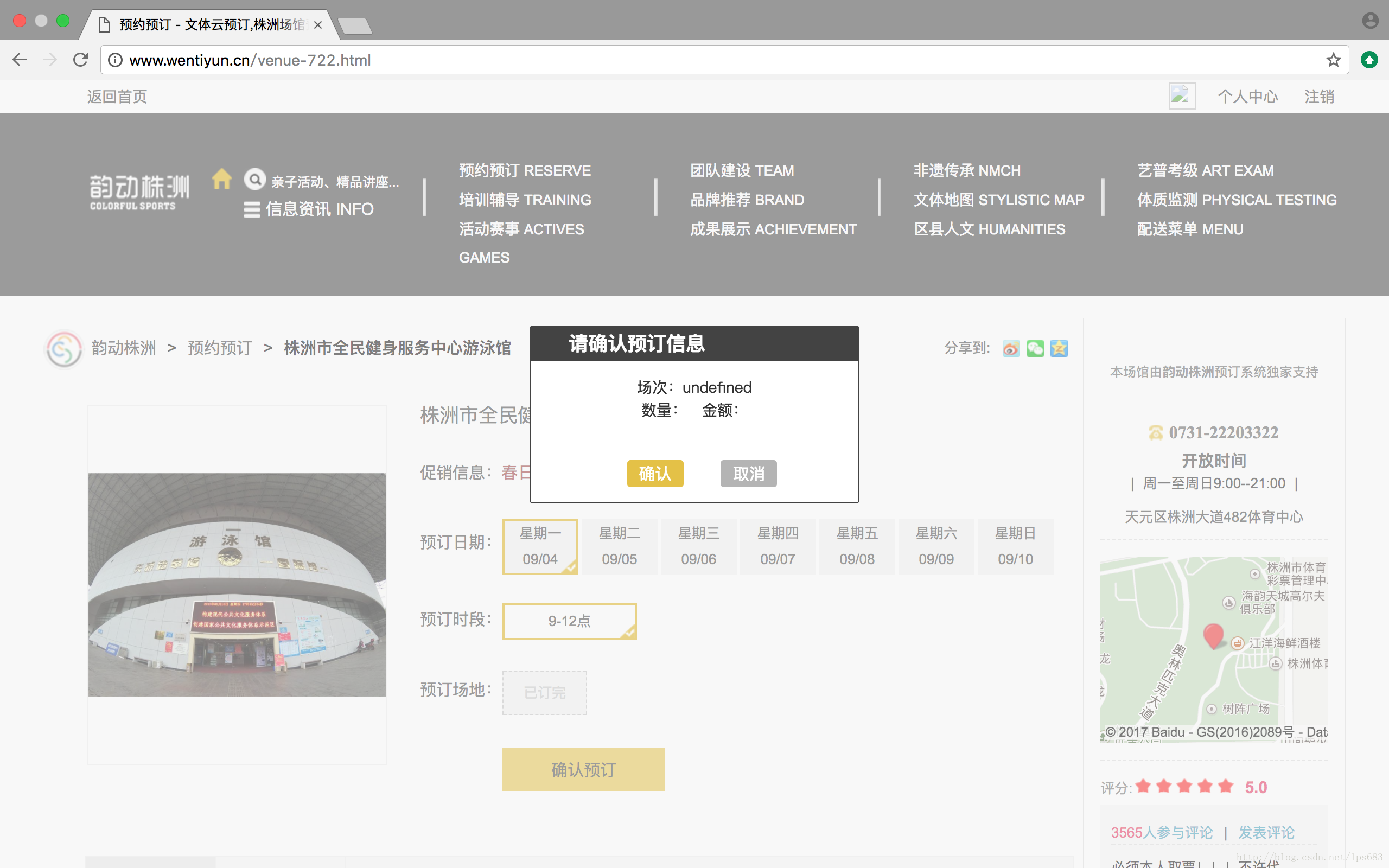Click 返回首页 link
1389x868 pixels.
pyautogui.click(x=117, y=97)
